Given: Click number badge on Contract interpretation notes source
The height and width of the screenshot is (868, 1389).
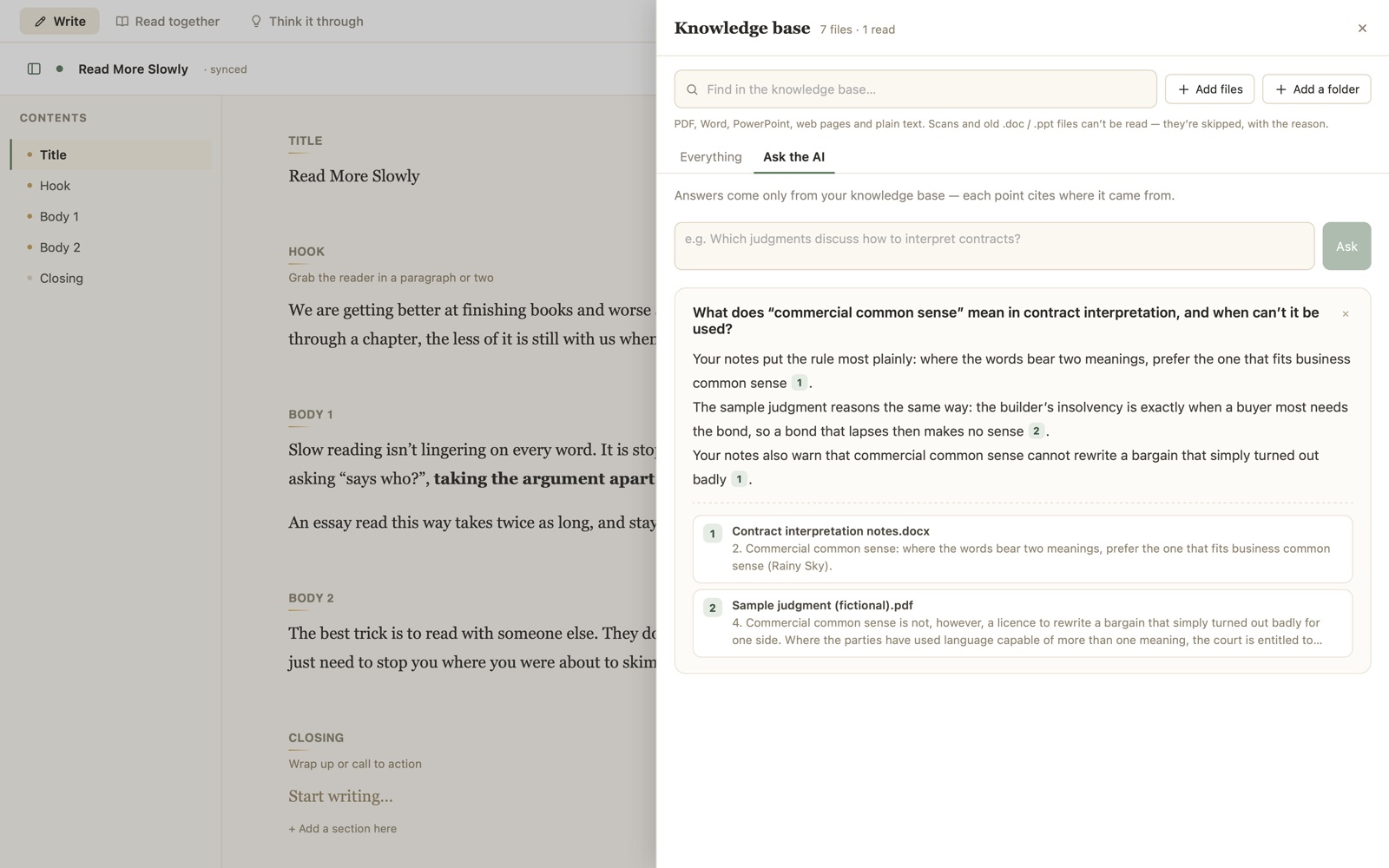Looking at the screenshot, I should (713, 534).
